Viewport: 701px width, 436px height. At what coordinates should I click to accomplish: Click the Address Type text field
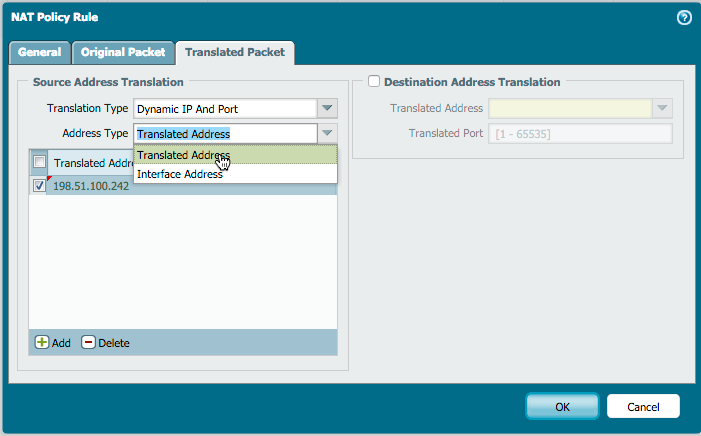(225, 134)
